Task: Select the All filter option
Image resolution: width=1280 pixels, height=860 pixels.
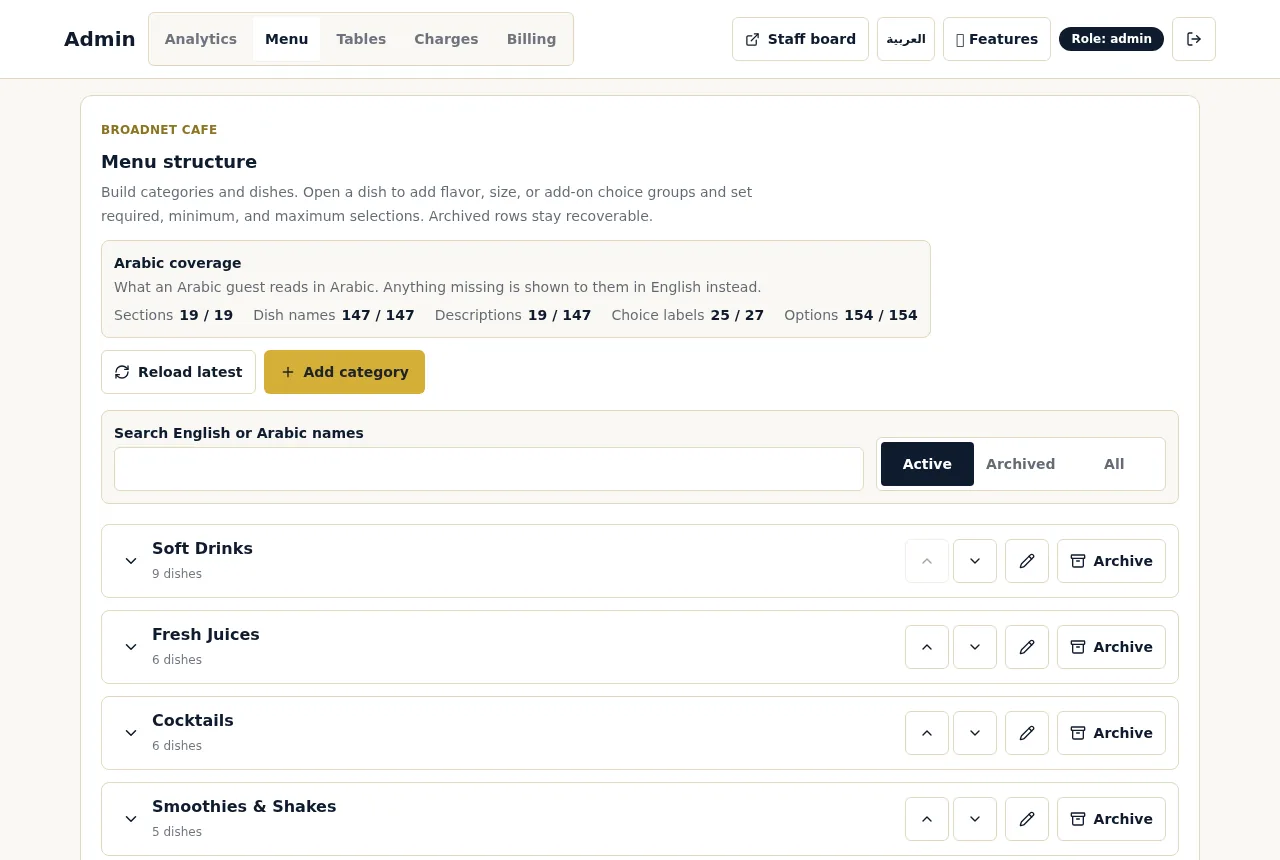Action: point(1114,464)
